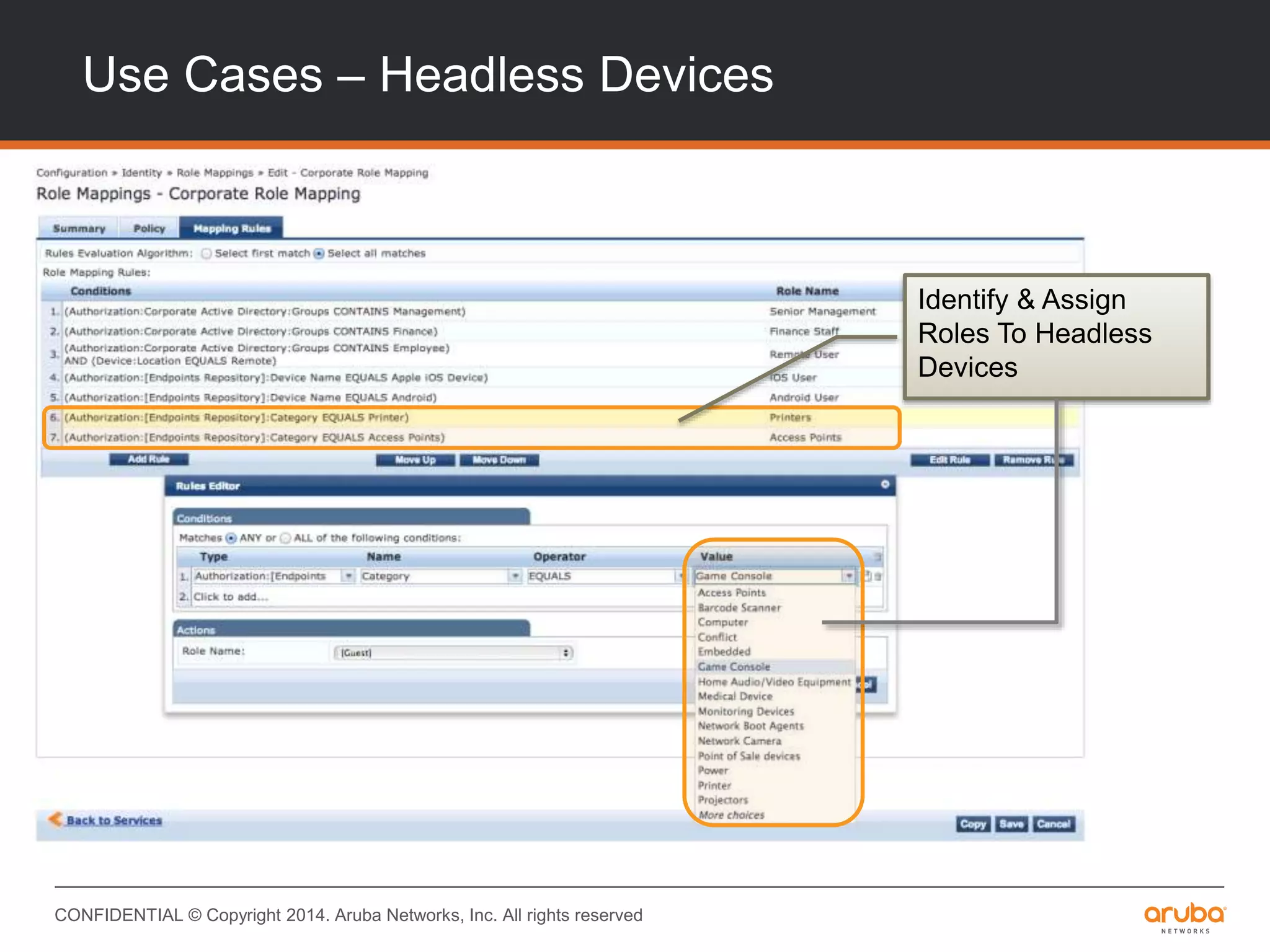
Task: Pick Embedded in the Value list
Action: pyautogui.click(x=724, y=652)
